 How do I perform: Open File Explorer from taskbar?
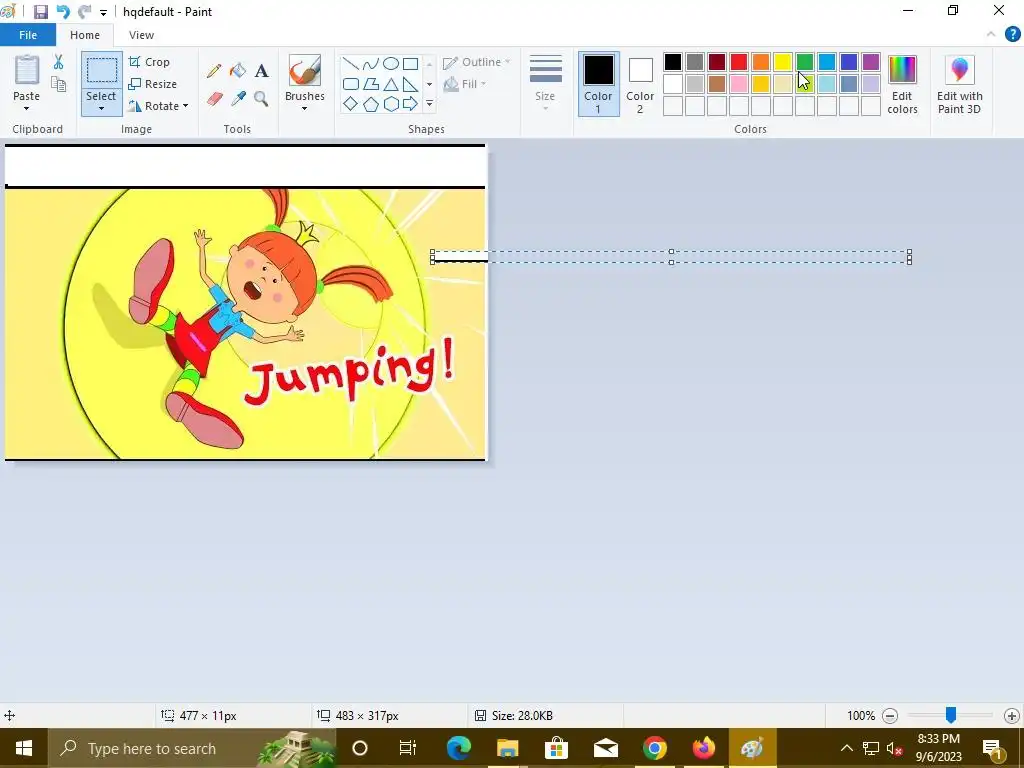507,748
